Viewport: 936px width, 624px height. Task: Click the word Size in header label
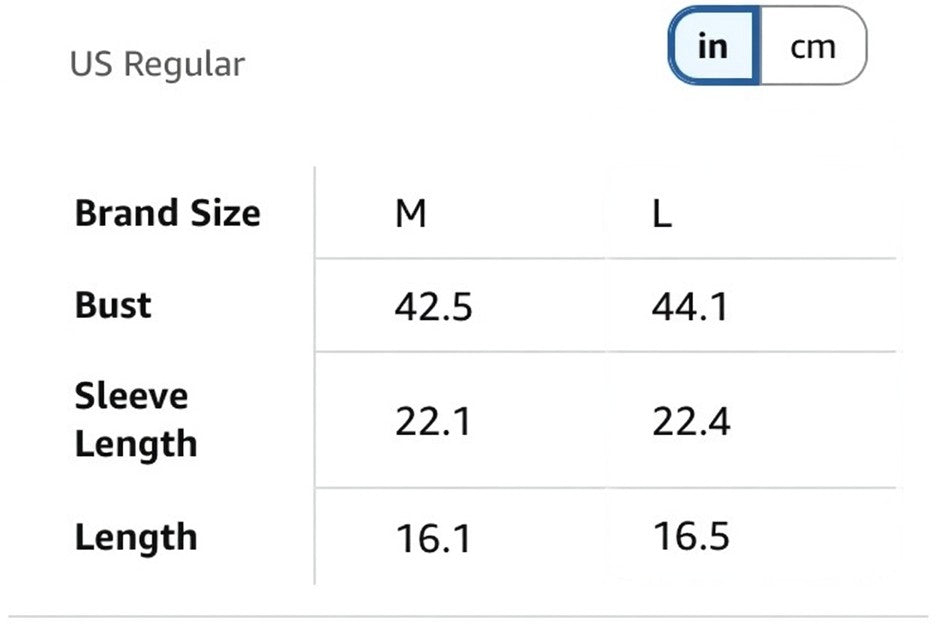click(x=226, y=213)
